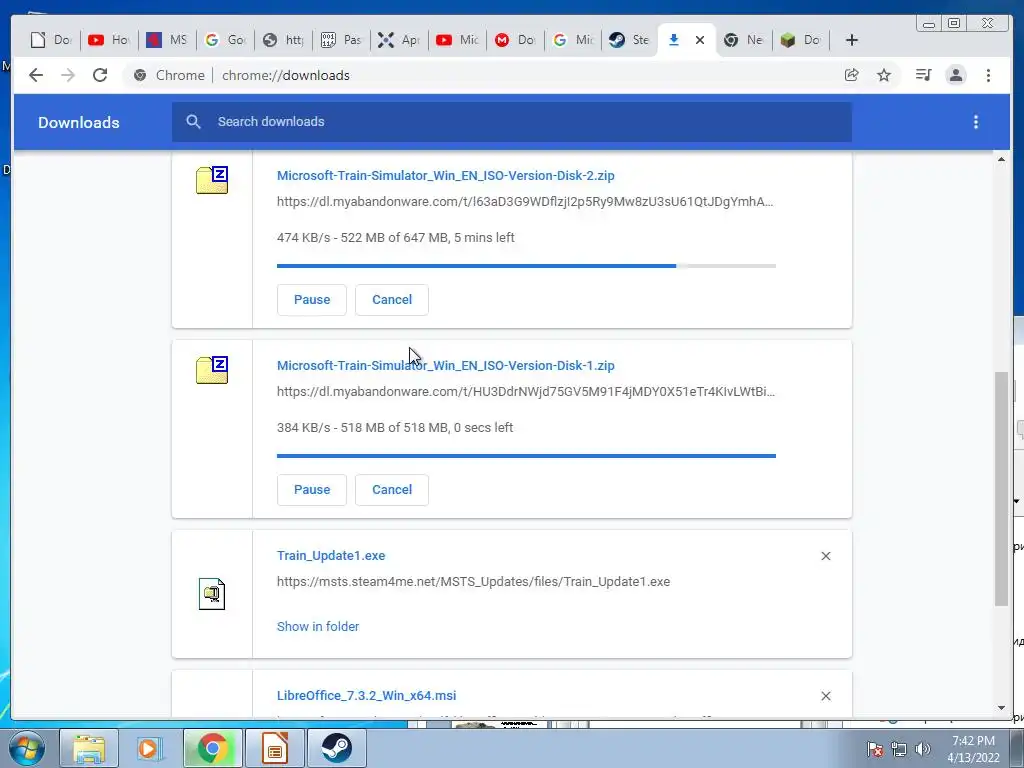Open Windows Media Player from the taskbar
1024x768 pixels.
(150, 748)
